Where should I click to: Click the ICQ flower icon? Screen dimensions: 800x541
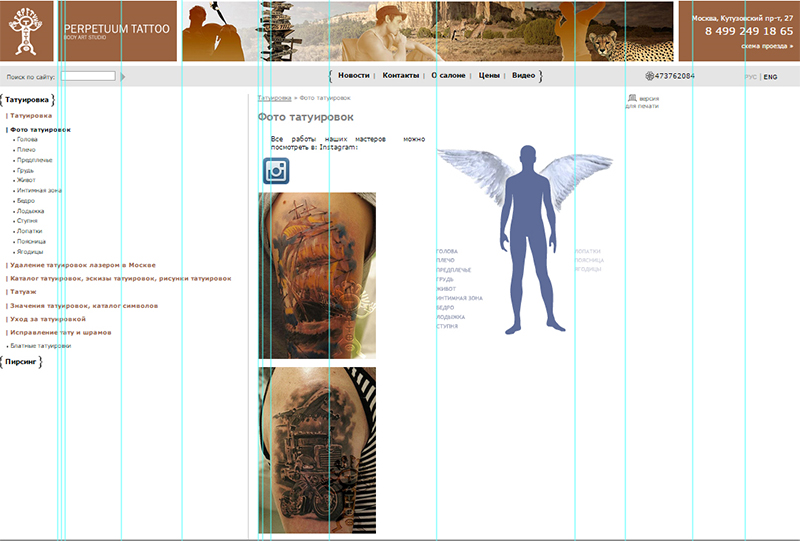click(x=649, y=76)
